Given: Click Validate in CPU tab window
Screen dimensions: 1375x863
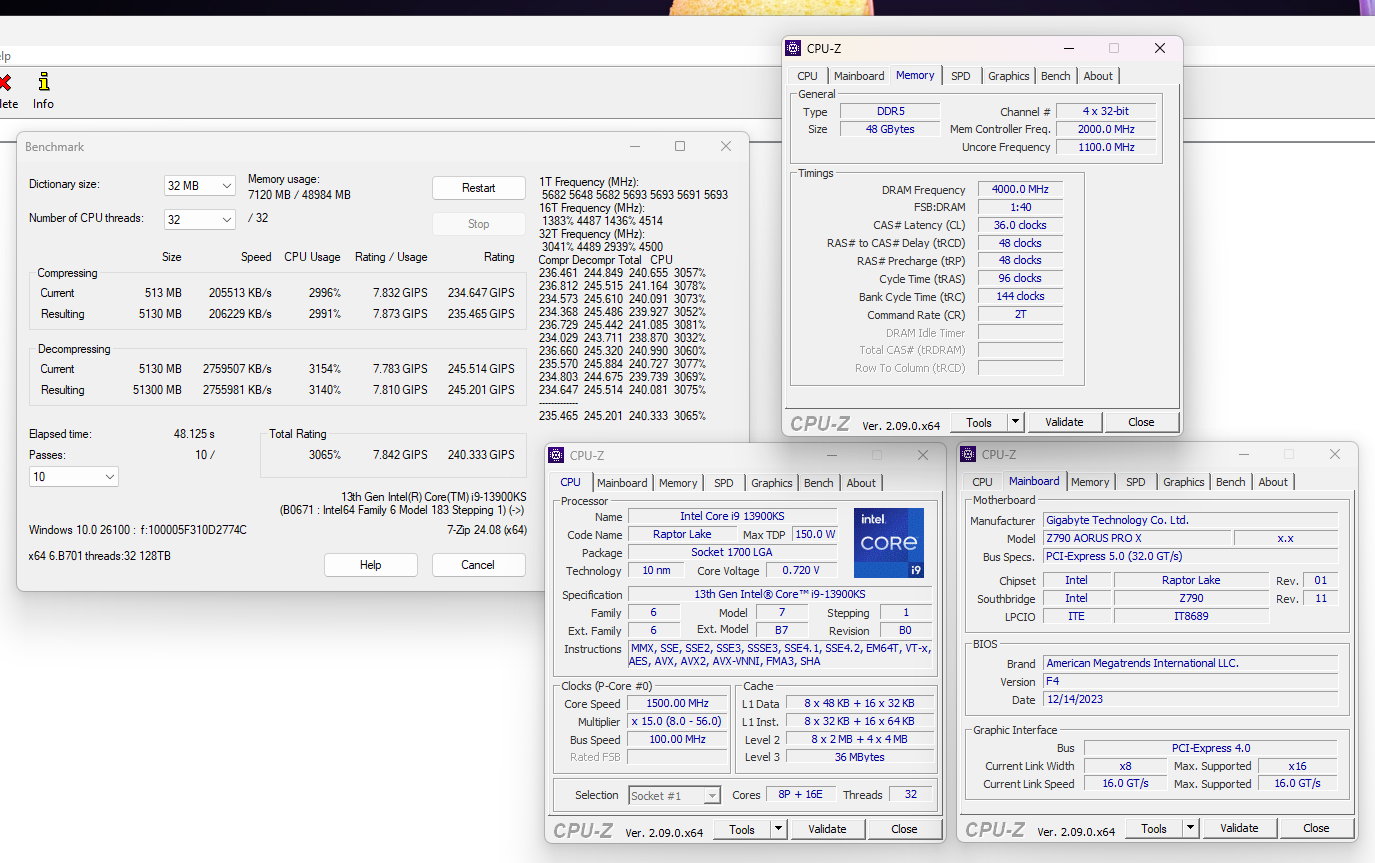Looking at the screenshot, I should pyautogui.click(x=827, y=829).
